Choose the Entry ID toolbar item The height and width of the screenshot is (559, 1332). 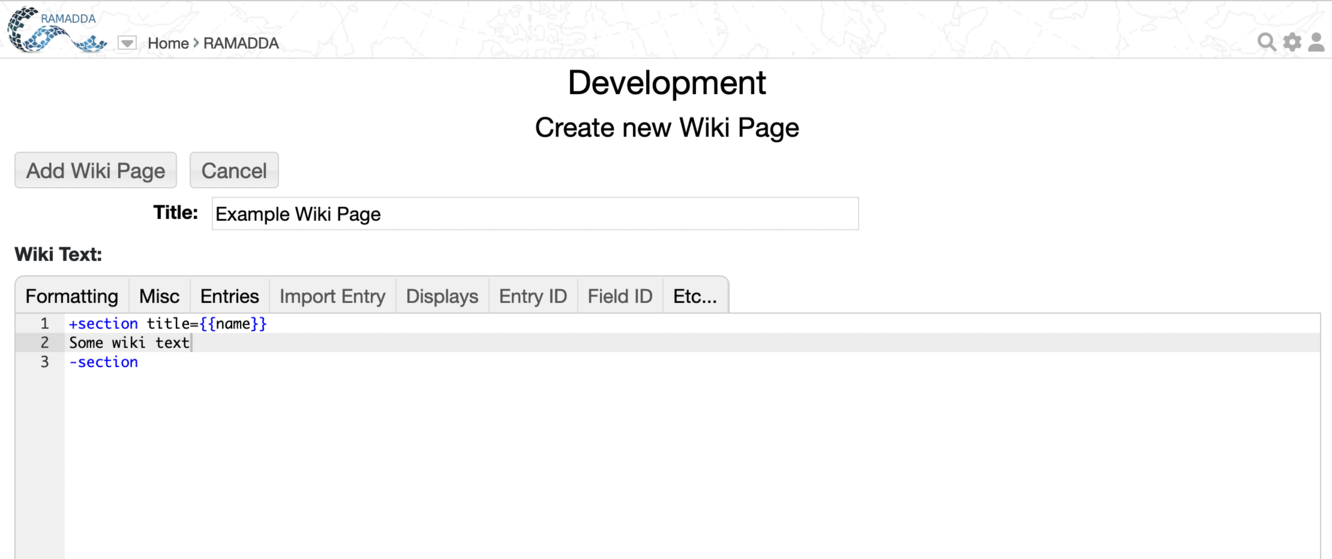tap(533, 296)
